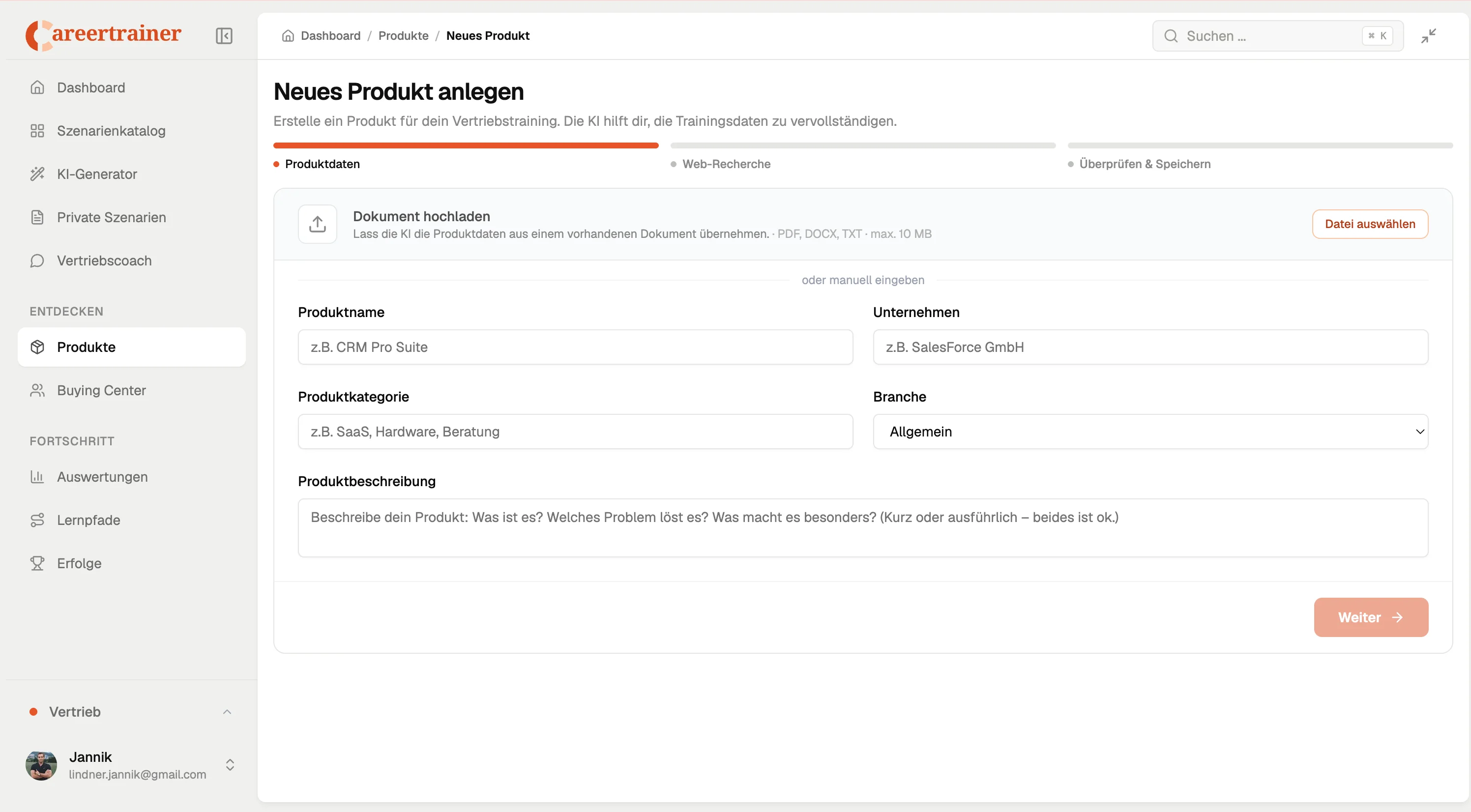The width and height of the screenshot is (1471, 812).
Task: Focus the Suchen search field
Action: click(1277, 36)
